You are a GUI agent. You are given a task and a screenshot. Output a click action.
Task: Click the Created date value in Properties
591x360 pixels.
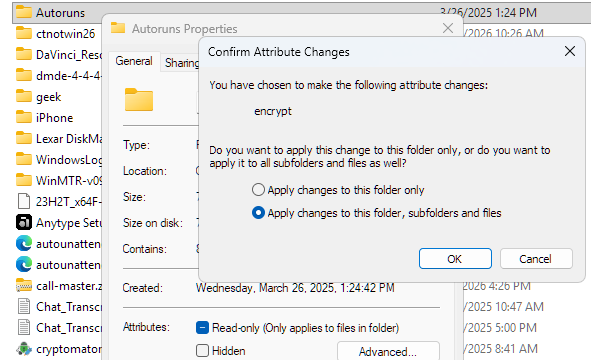coord(295,288)
